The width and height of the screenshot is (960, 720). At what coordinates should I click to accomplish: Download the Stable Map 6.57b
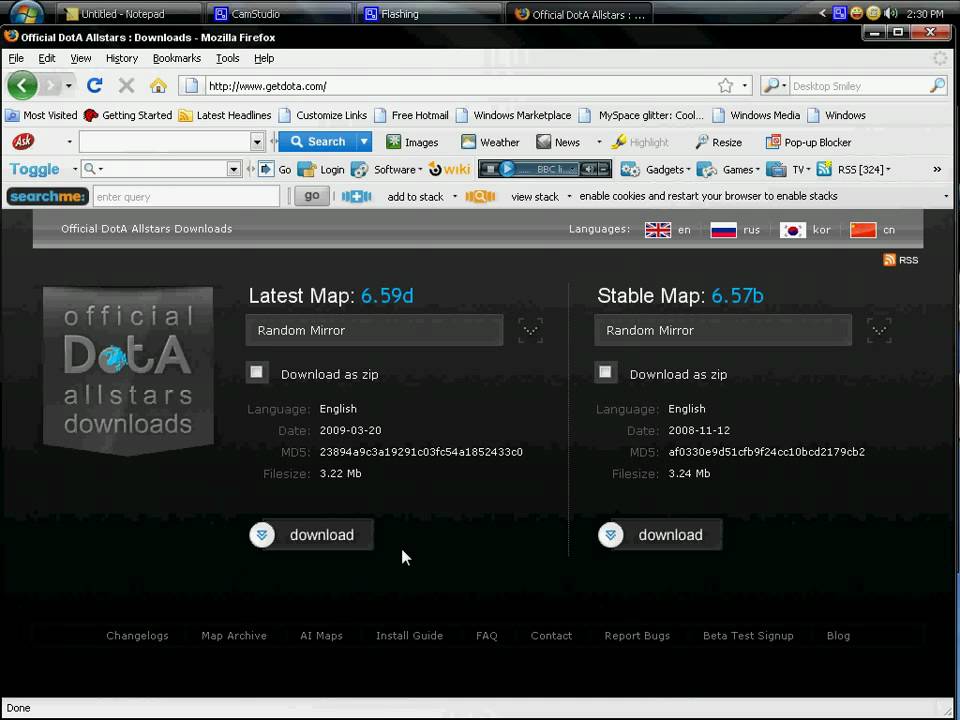coord(660,534)
